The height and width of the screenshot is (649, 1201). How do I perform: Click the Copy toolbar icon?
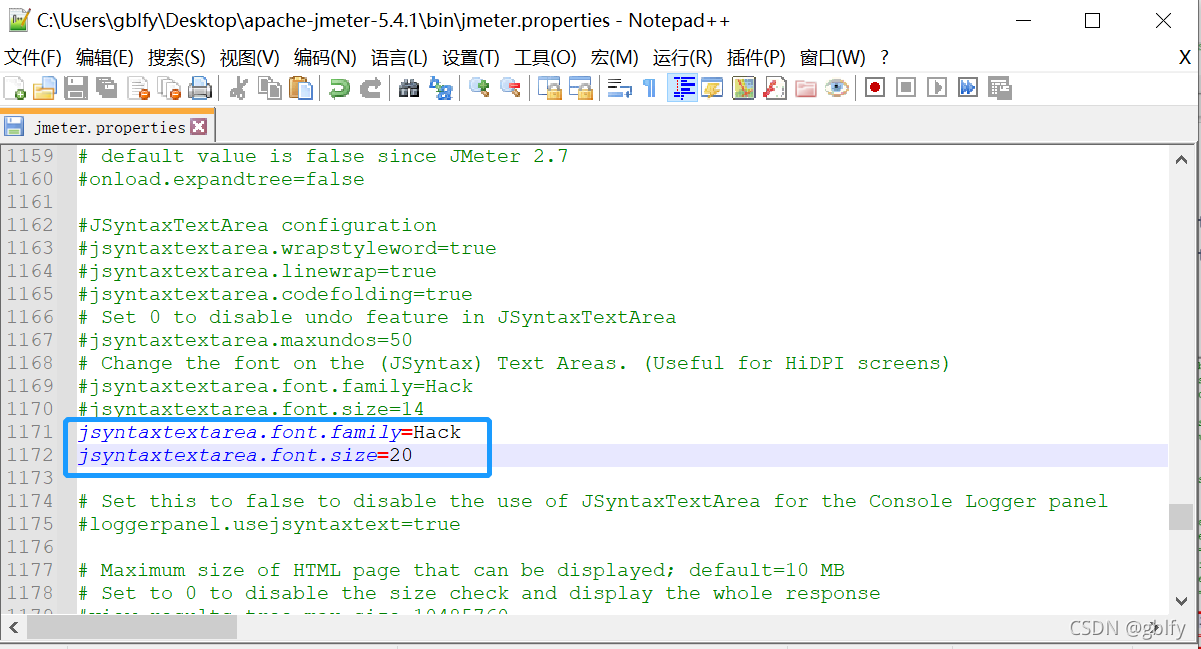269,88
